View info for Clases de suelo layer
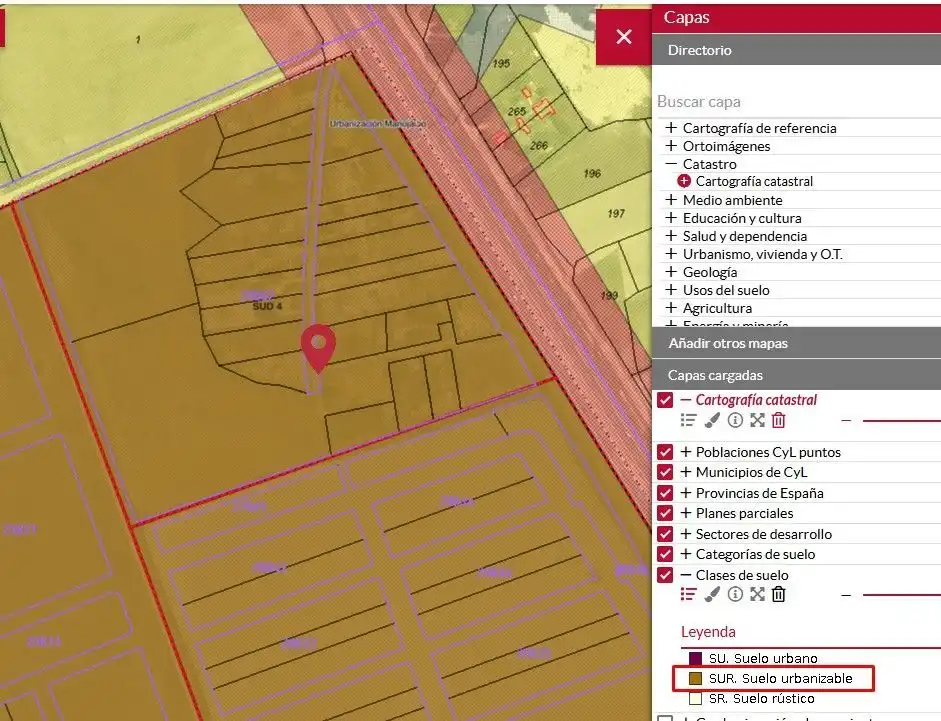Image resolution: width=941 pixels, height=721 pixels. [735, 594]
